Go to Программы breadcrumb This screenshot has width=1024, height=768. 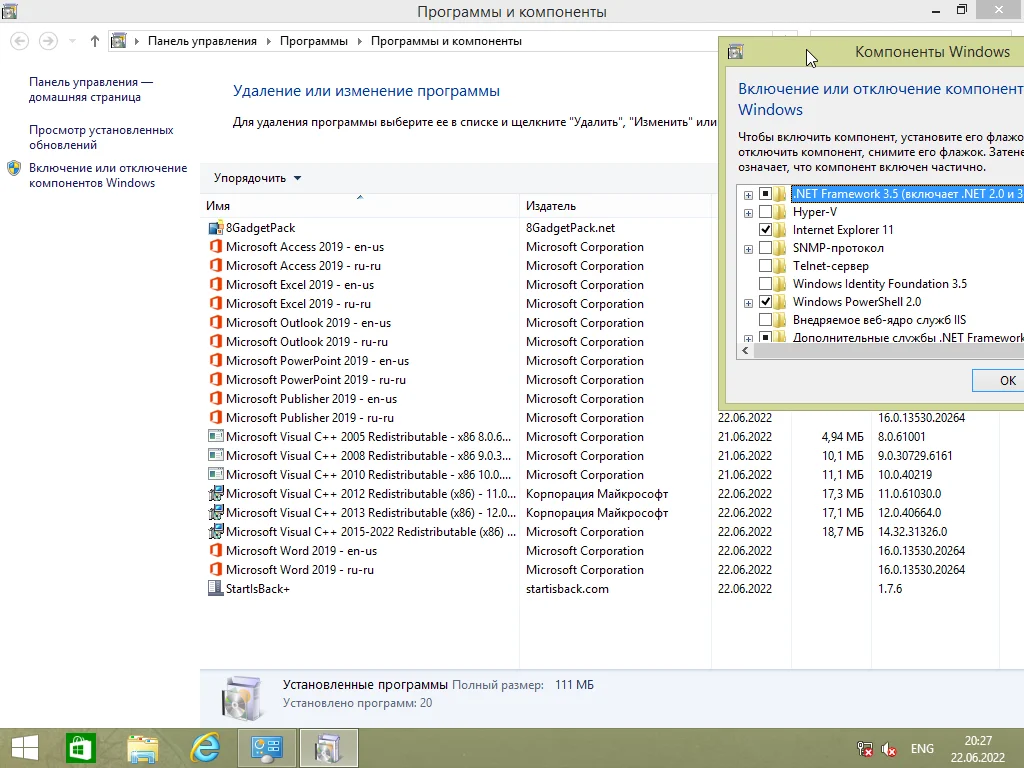point(314,41)
